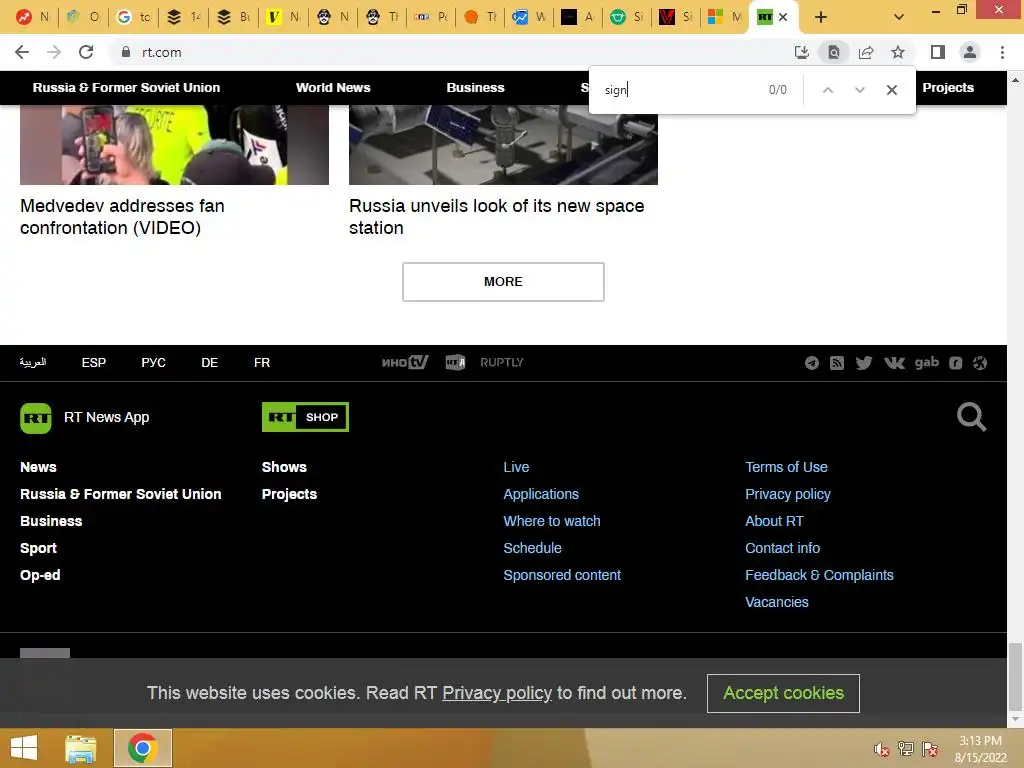Switch to the Google tab
This screenshot has width=1024, height=768.
pos(134,17)
